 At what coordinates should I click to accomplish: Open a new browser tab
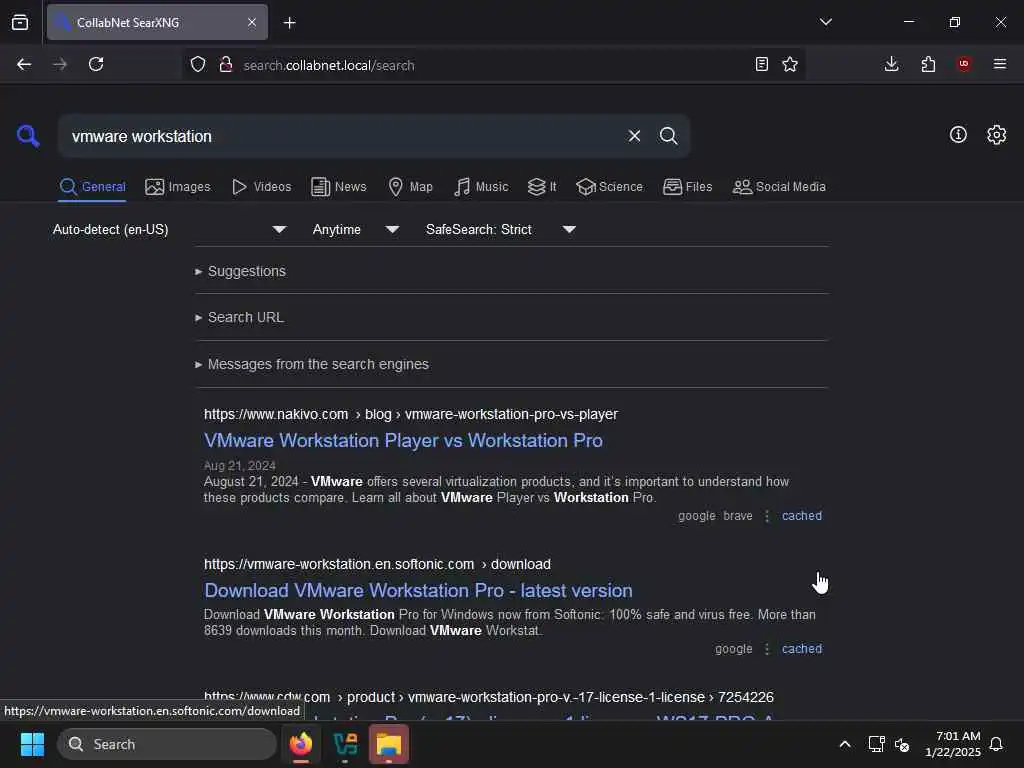(x=289, y=23)
